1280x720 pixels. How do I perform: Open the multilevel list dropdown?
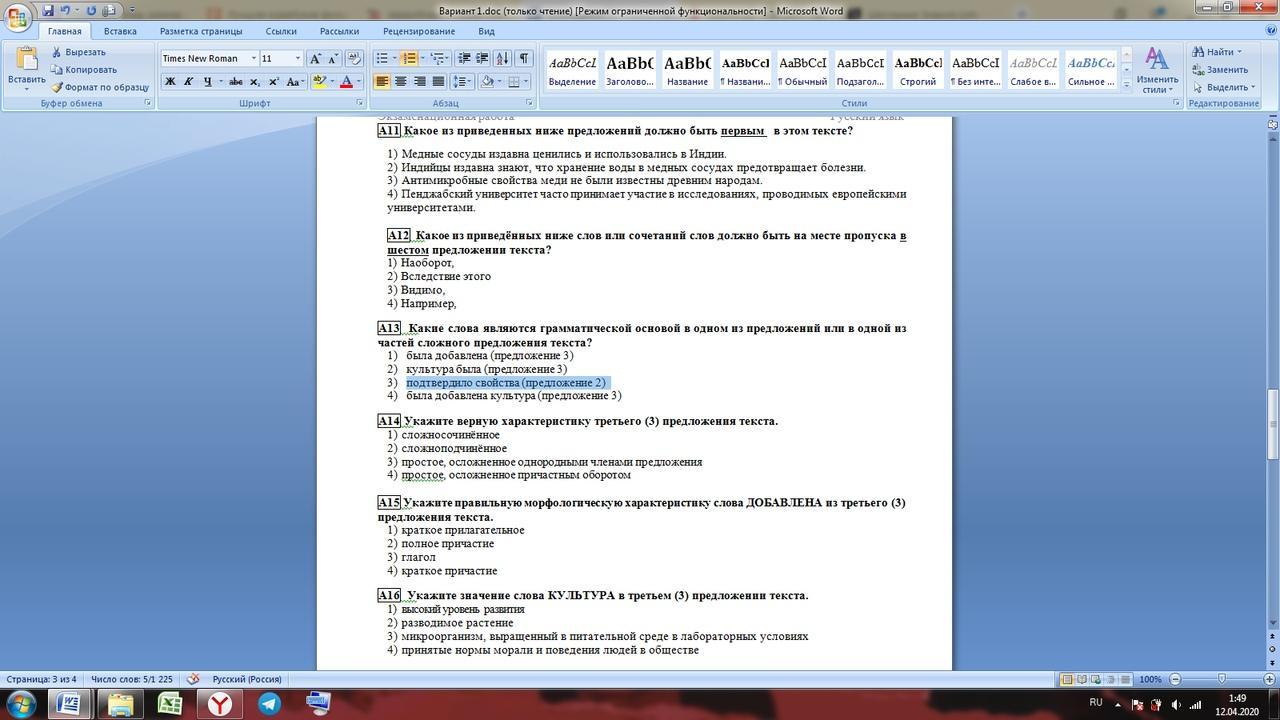(438, 58)
